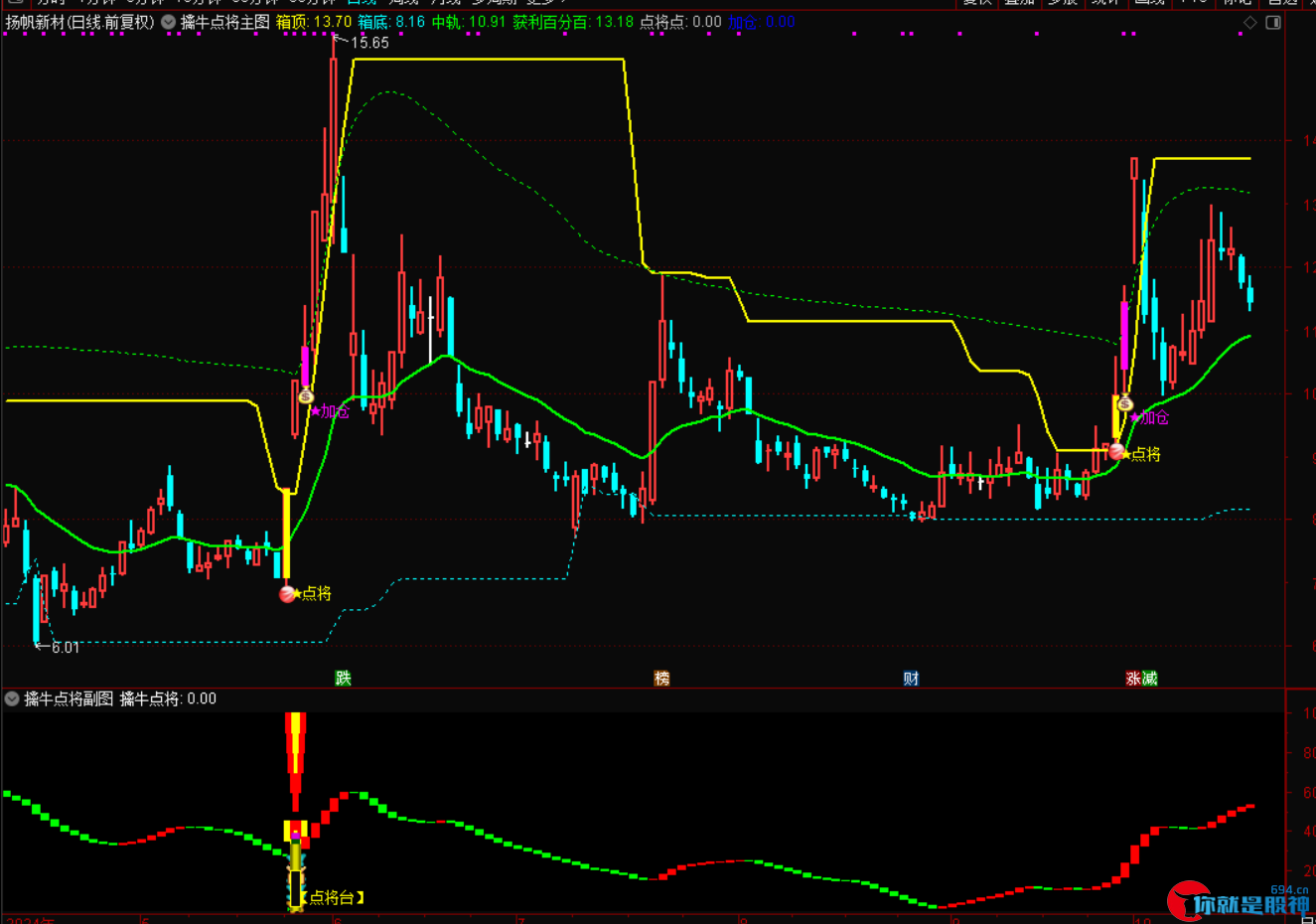Screen dimensions: 1316x924
Task: Click the orange 榜 event marker
Action: [662, 679]
